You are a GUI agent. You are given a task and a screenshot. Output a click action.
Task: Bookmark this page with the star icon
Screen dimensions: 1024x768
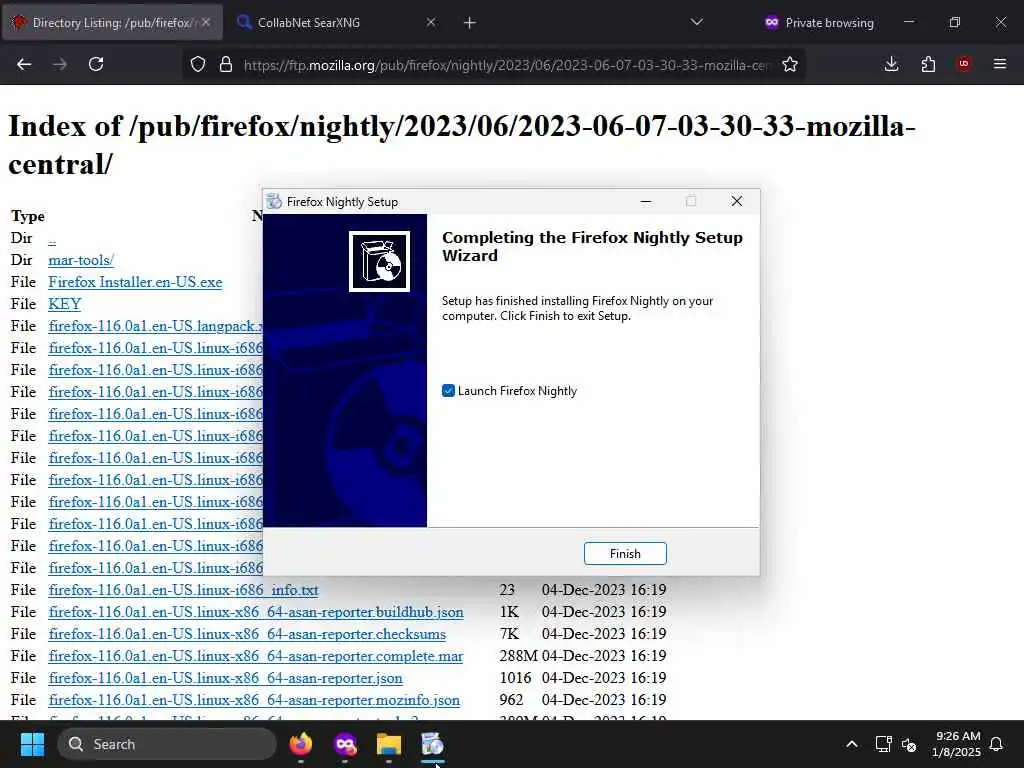(790, 64)
